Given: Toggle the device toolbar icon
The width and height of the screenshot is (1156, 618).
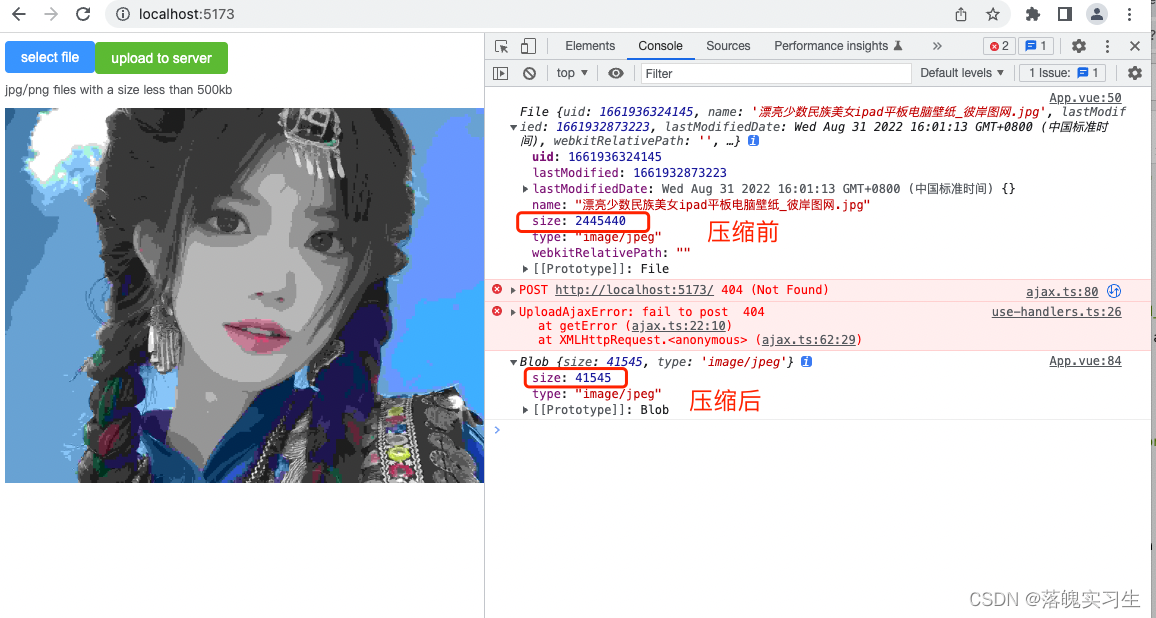Looking at the screenshot, I should 528,46.
